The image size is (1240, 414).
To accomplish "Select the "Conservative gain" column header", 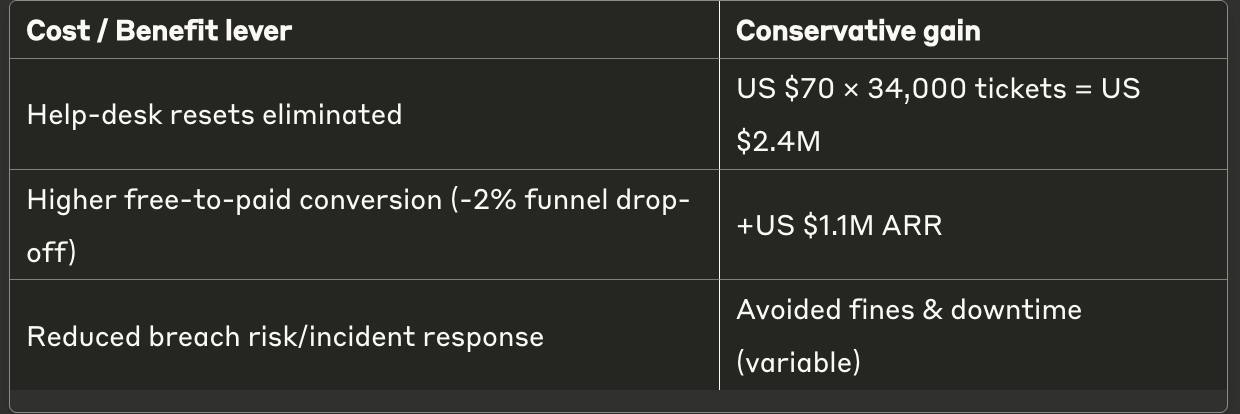I will tap(858, 31).
